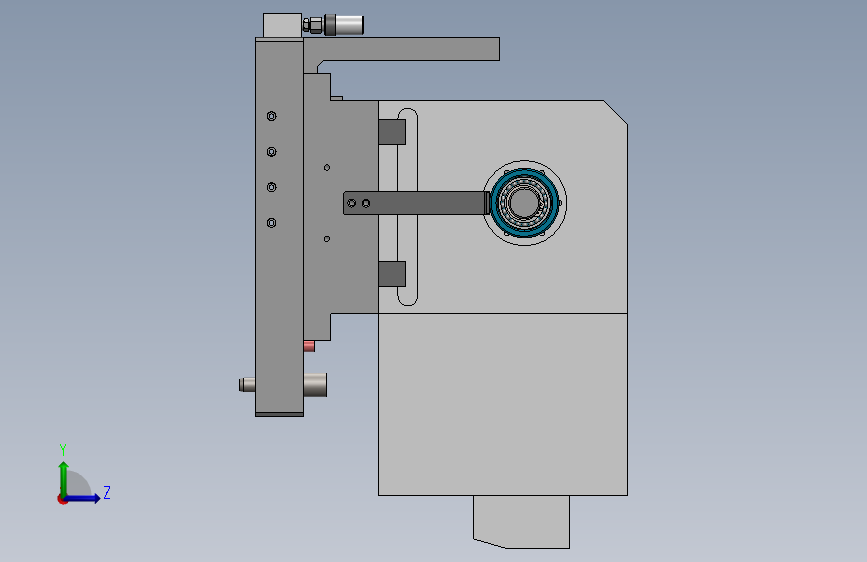Select the hex nut beside the top cylinder
This screenshot has height=562, width=867.
click(315, 25)
